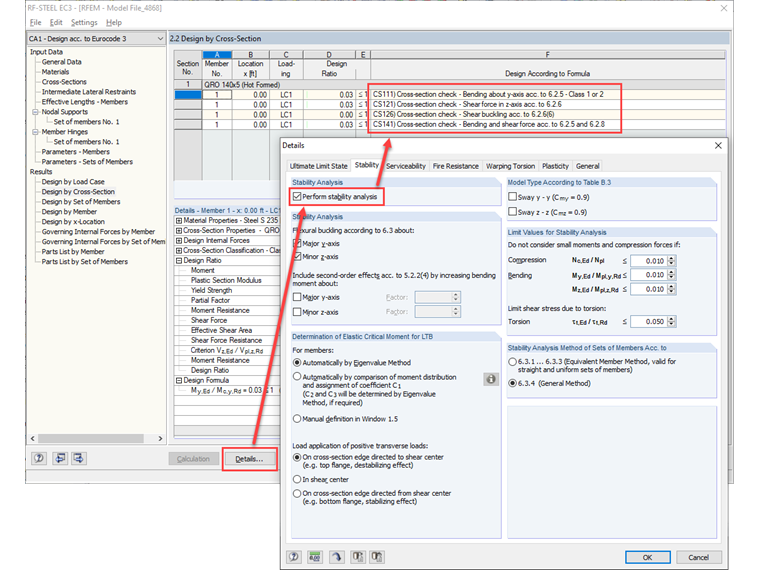Switch to General tab in Details
The height and width of the screenshot is (570, 760).
click(587, 166)
